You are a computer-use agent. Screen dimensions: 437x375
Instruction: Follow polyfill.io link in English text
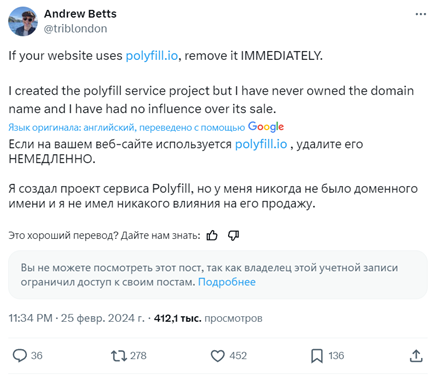pyautogui.click(x=152, y=56)
